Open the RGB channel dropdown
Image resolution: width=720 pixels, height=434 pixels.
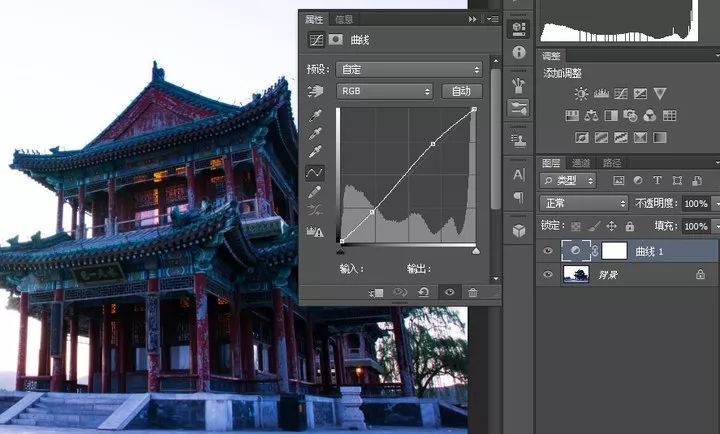click(385, 91)
